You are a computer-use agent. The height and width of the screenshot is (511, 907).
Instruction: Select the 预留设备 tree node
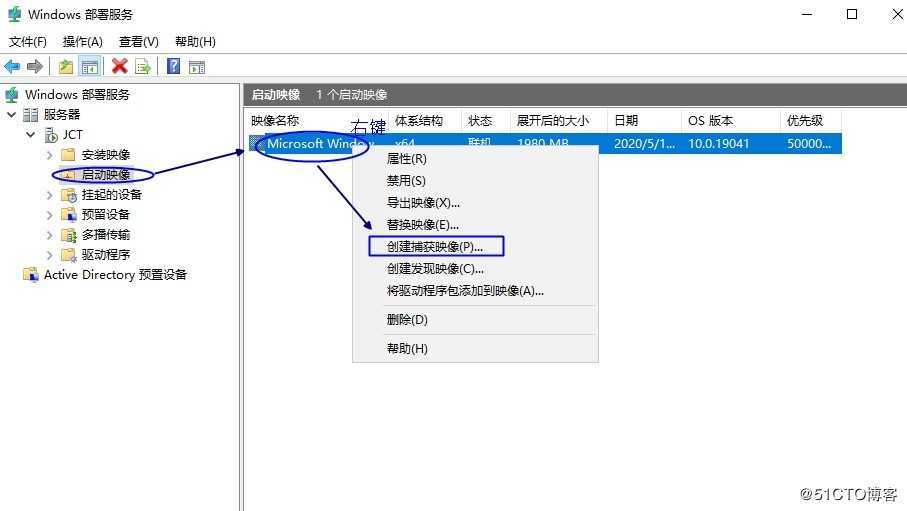106,214
